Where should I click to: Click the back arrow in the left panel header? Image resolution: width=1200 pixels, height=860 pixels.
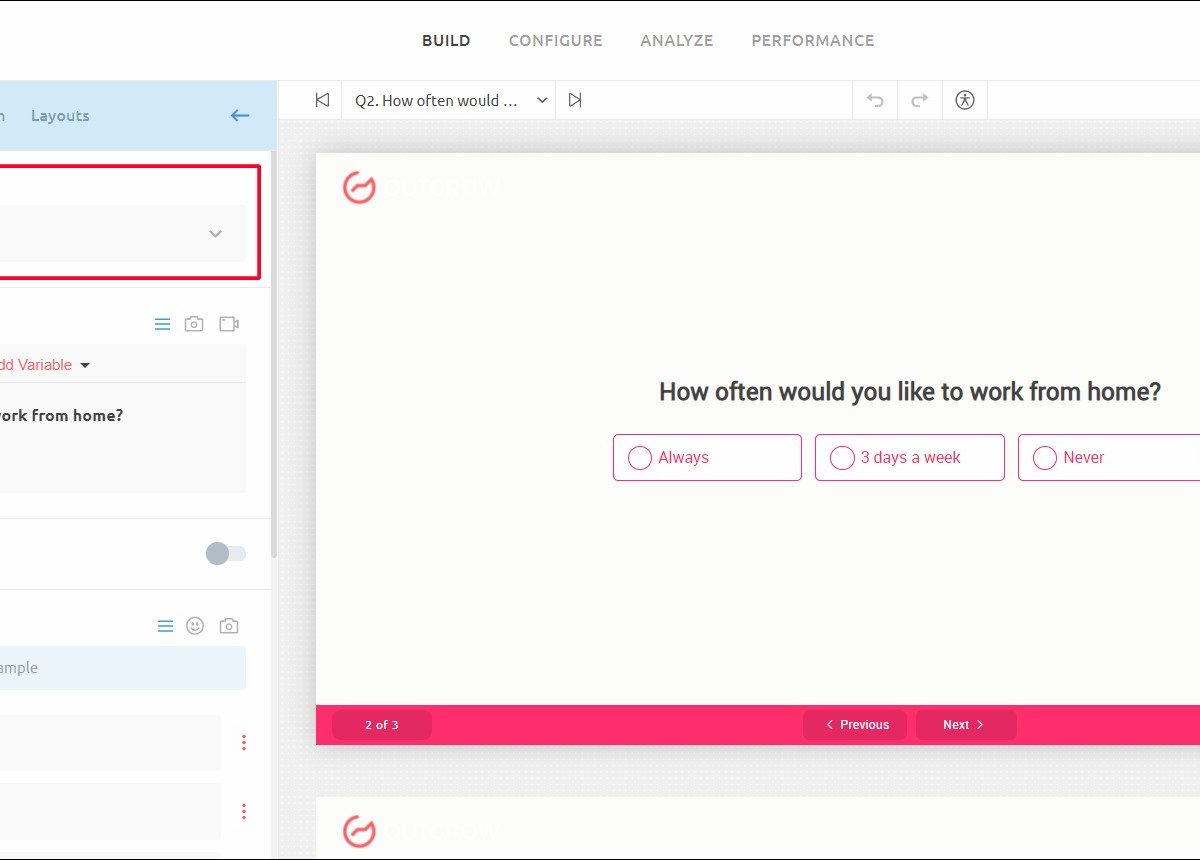coord(240,116)
